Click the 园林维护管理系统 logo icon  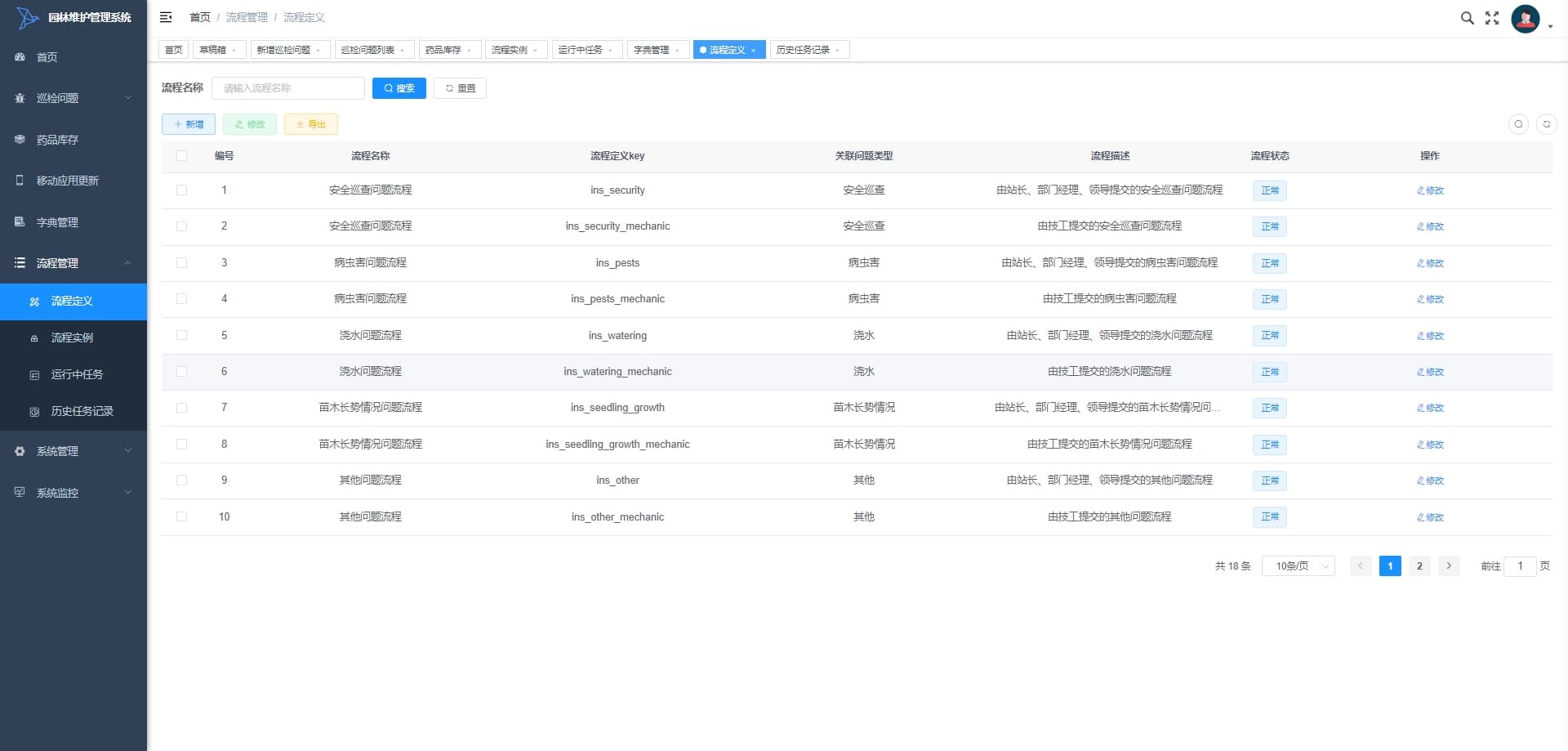pos(27,17)
